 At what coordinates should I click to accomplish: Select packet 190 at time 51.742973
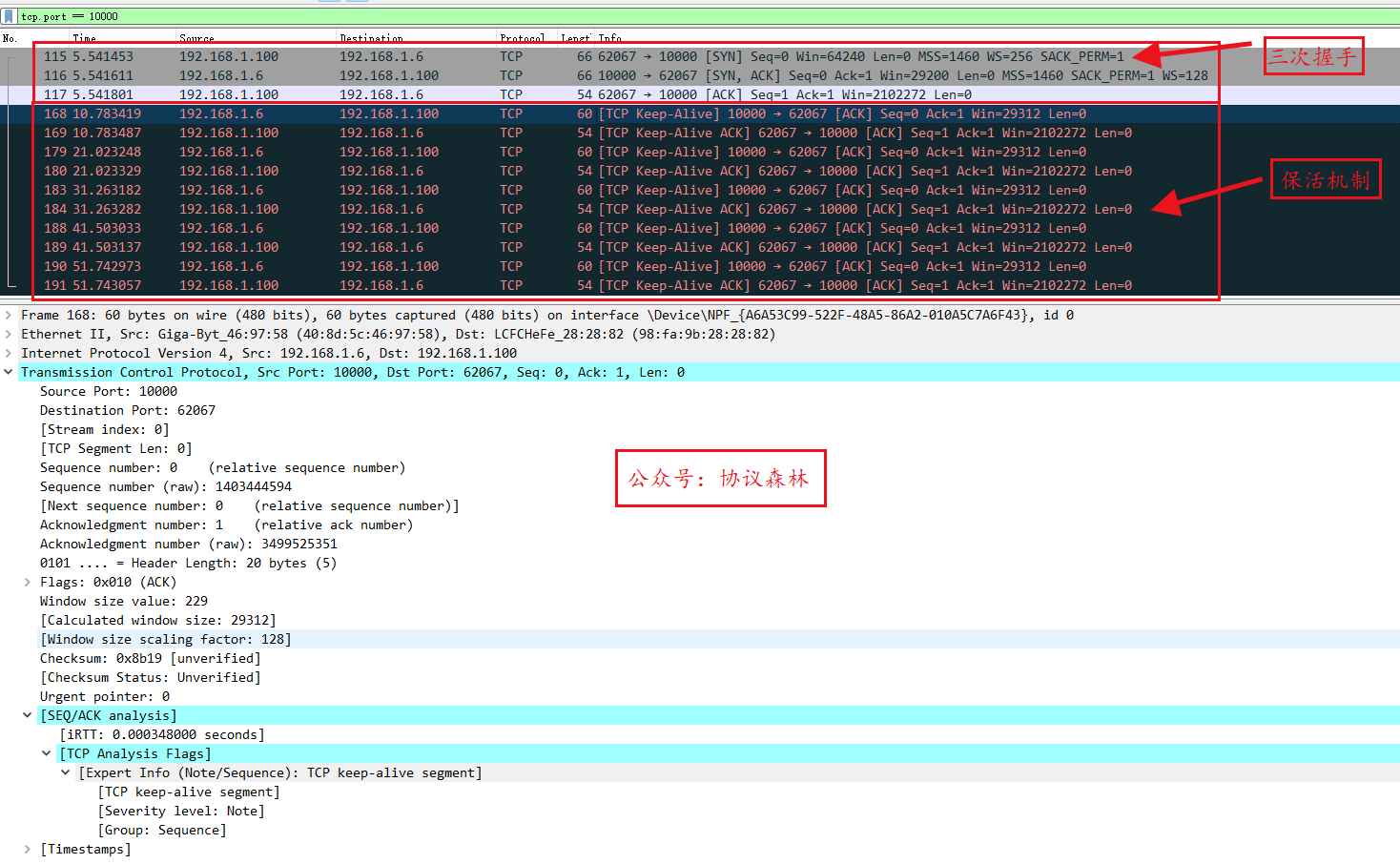tap(700, 266)
